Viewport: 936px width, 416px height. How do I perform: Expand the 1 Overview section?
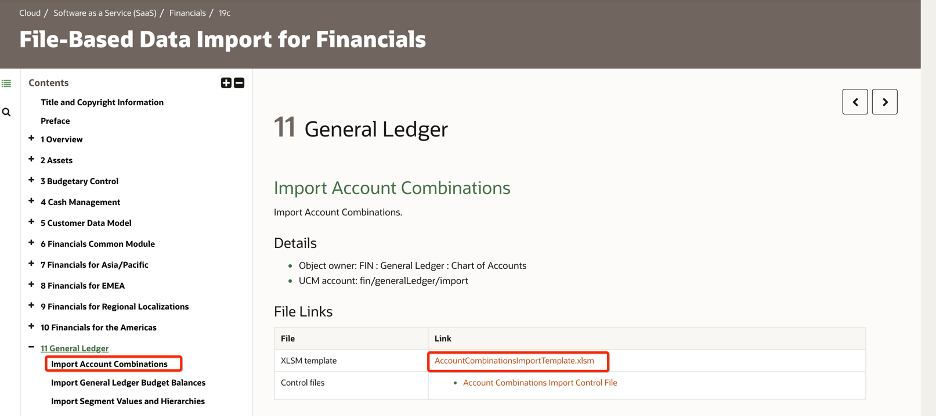tap(32, 139)
